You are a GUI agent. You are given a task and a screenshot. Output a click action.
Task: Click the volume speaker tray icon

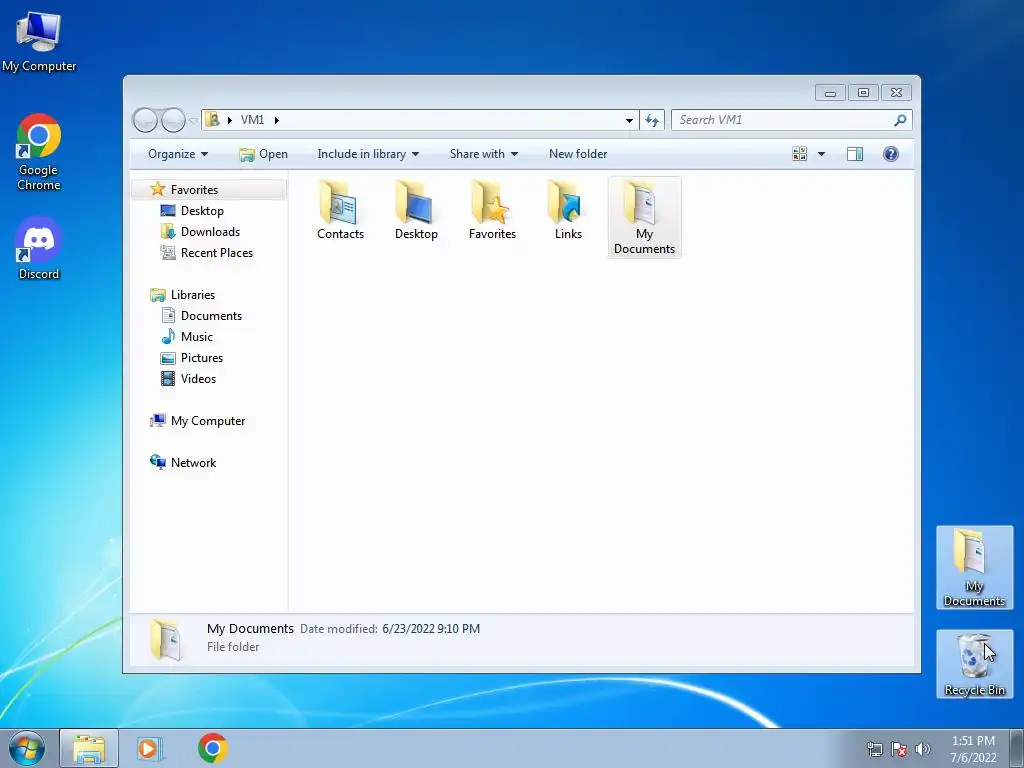(x=922, y=749)
